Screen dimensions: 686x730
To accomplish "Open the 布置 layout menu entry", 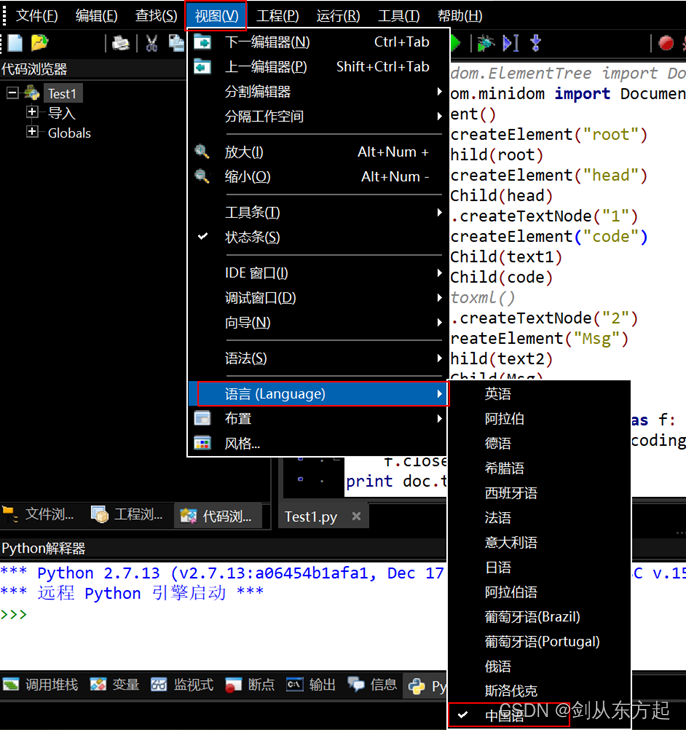I will (318, 418).
